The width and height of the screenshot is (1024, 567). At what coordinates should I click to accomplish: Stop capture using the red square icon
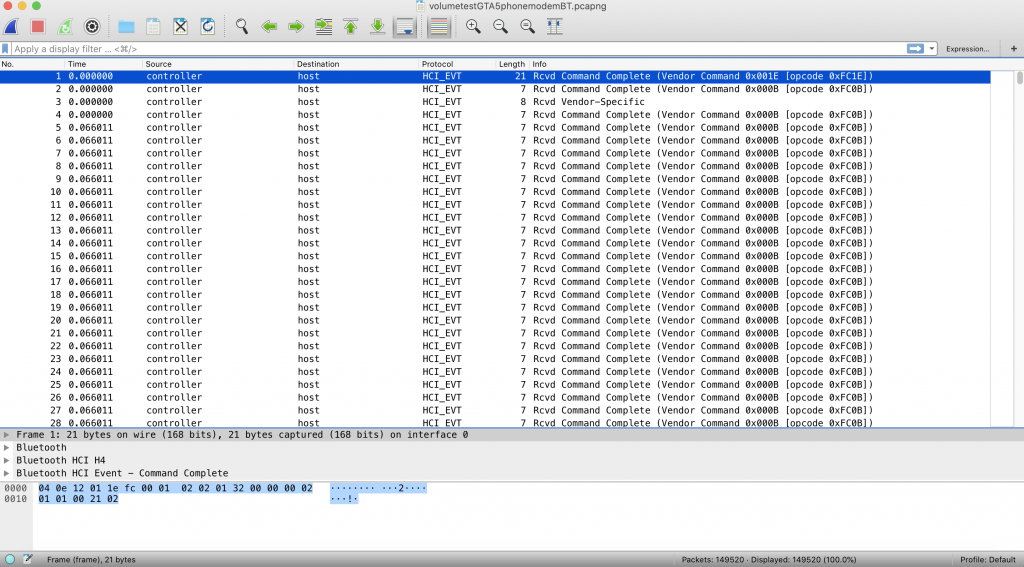37,26
